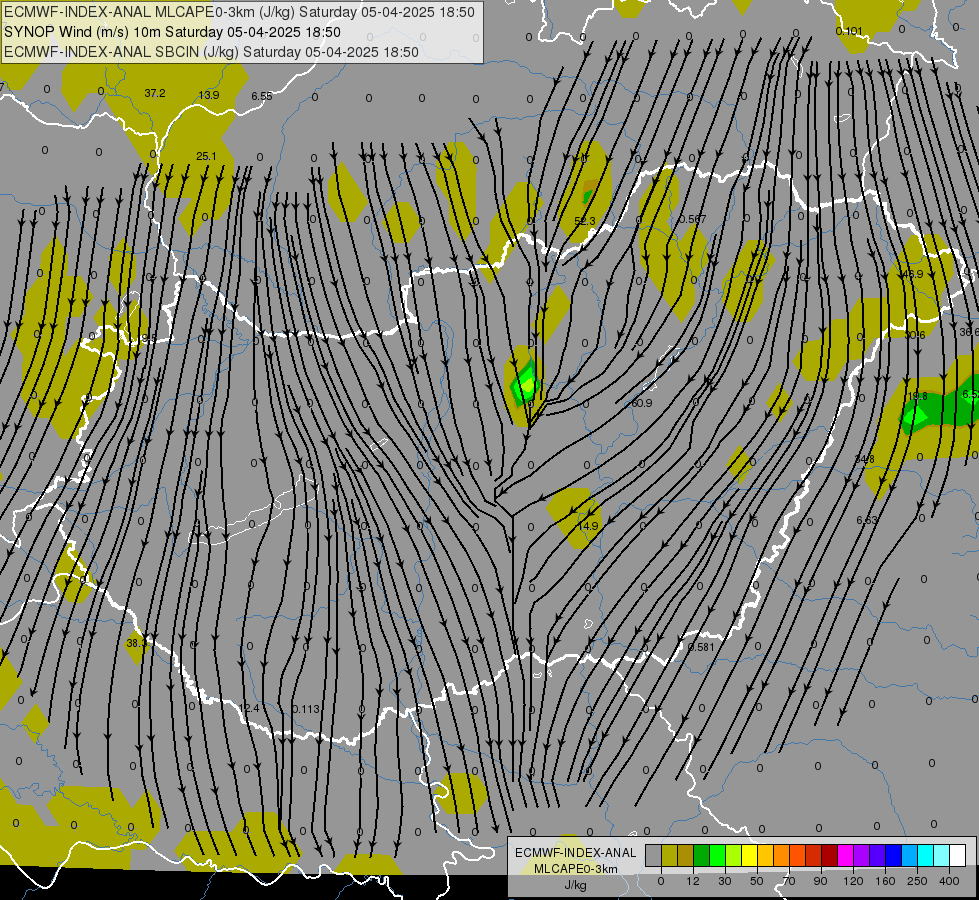This screenshot has height=900, width=979.
Task: Click the legend tick label 12
Action: pos(693,881)
